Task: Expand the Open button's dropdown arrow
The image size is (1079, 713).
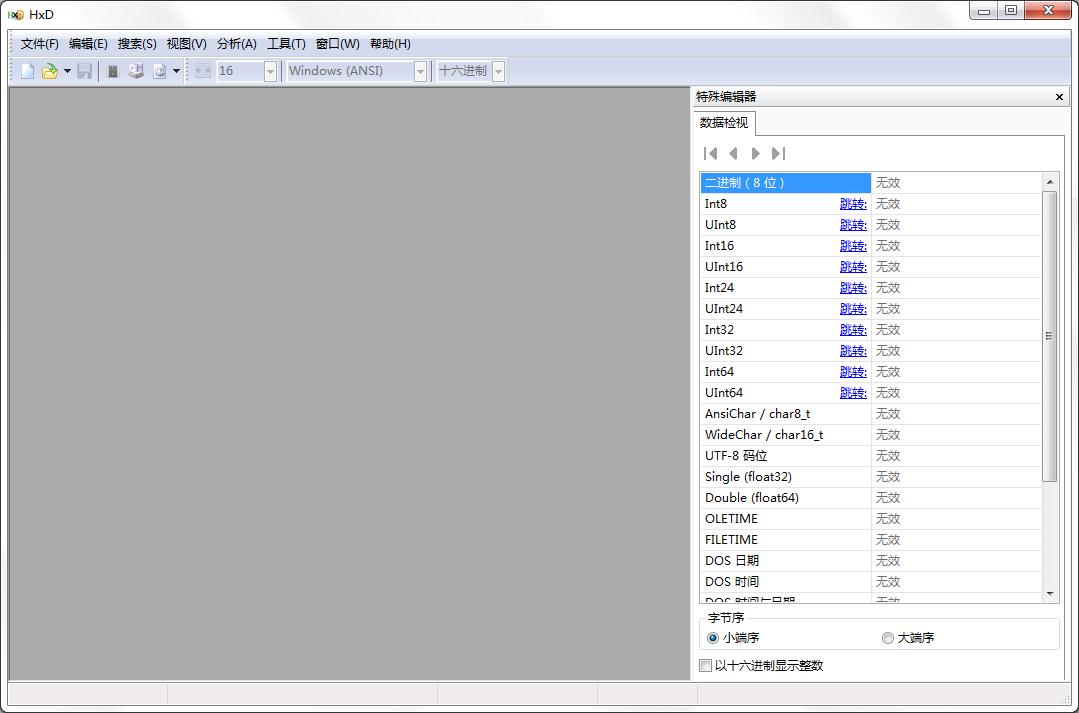Action: pyautogui.click(x=66, y=70)
